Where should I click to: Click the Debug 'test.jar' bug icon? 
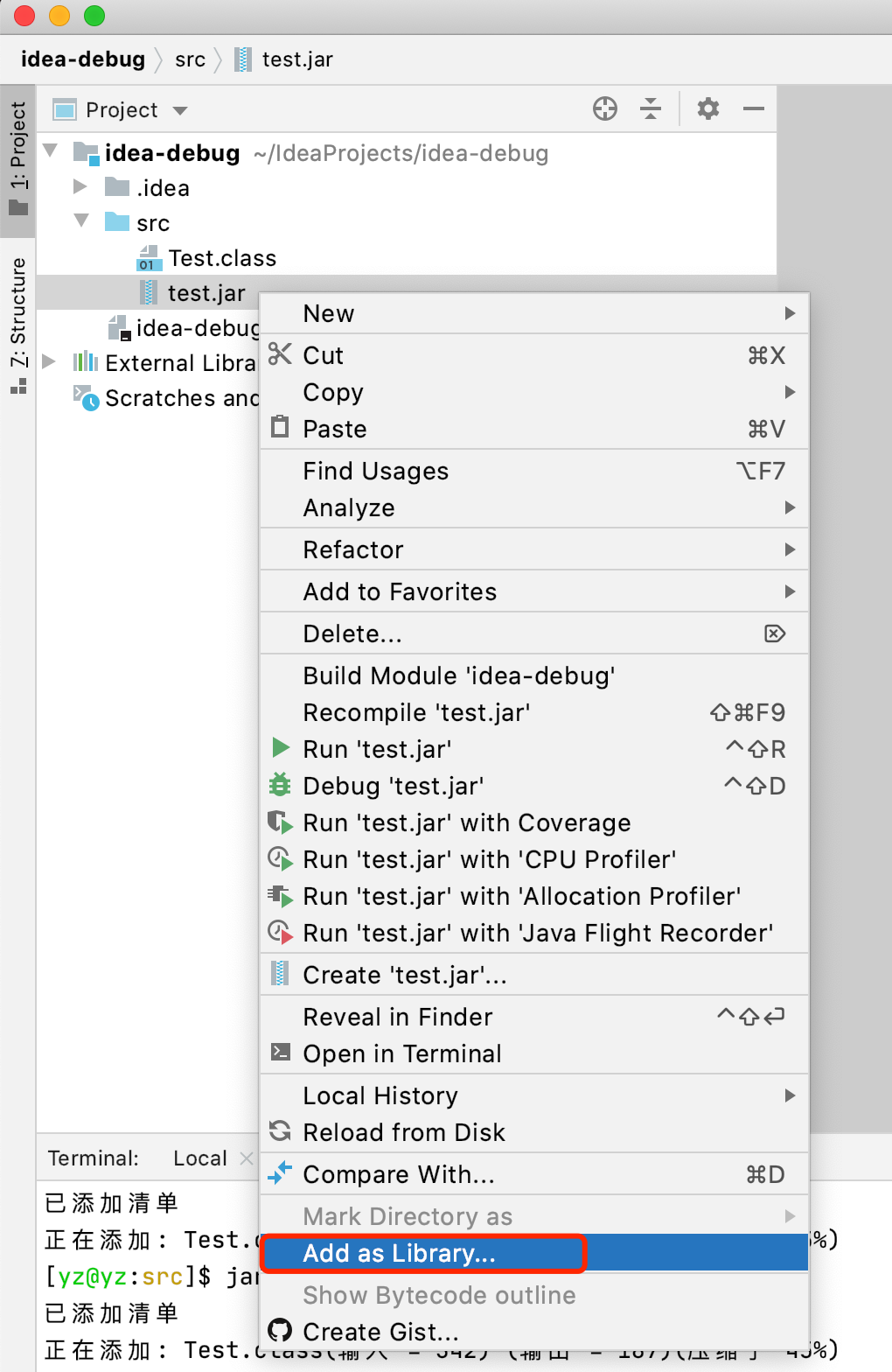280,785
